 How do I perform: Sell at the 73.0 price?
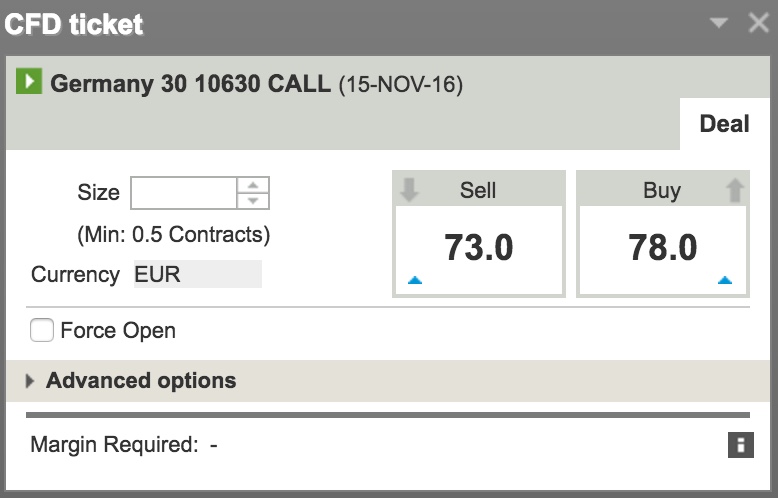[478, 248]
